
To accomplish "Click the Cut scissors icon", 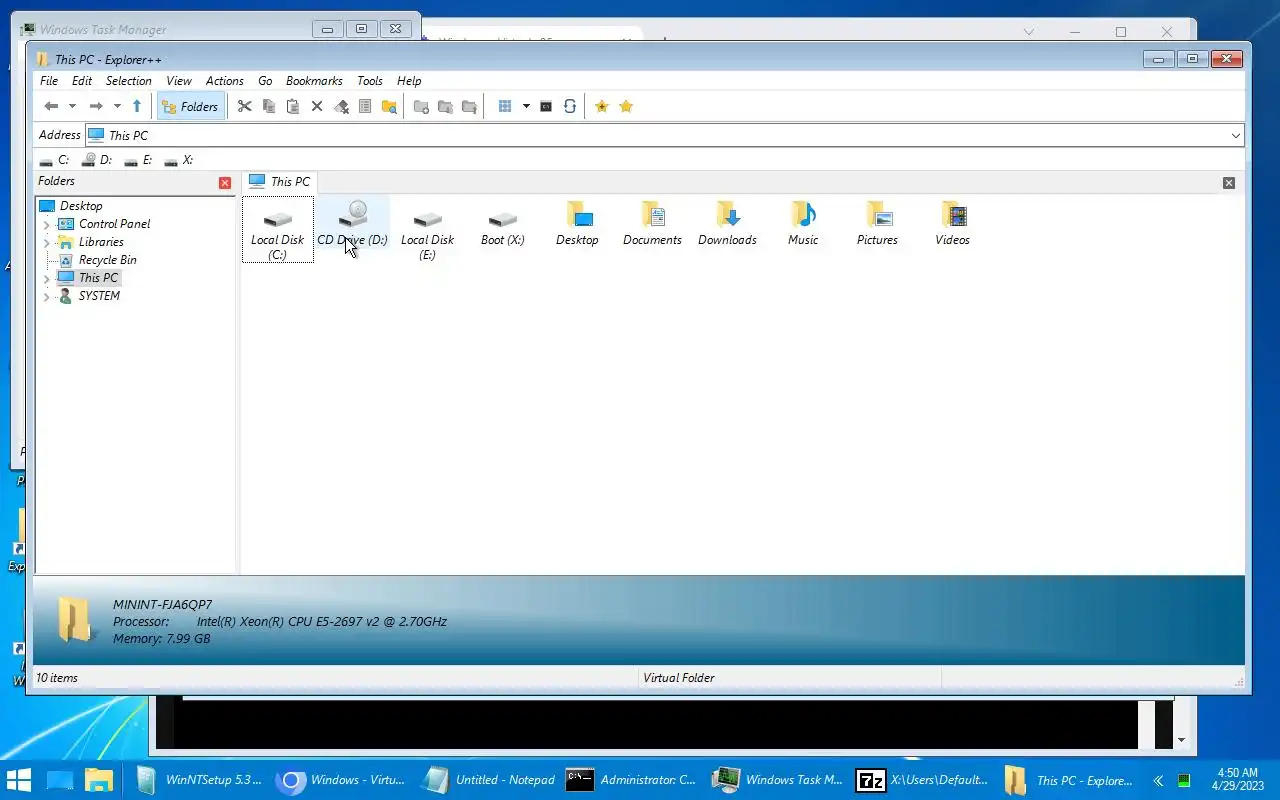I will click(x=244, y=106).
